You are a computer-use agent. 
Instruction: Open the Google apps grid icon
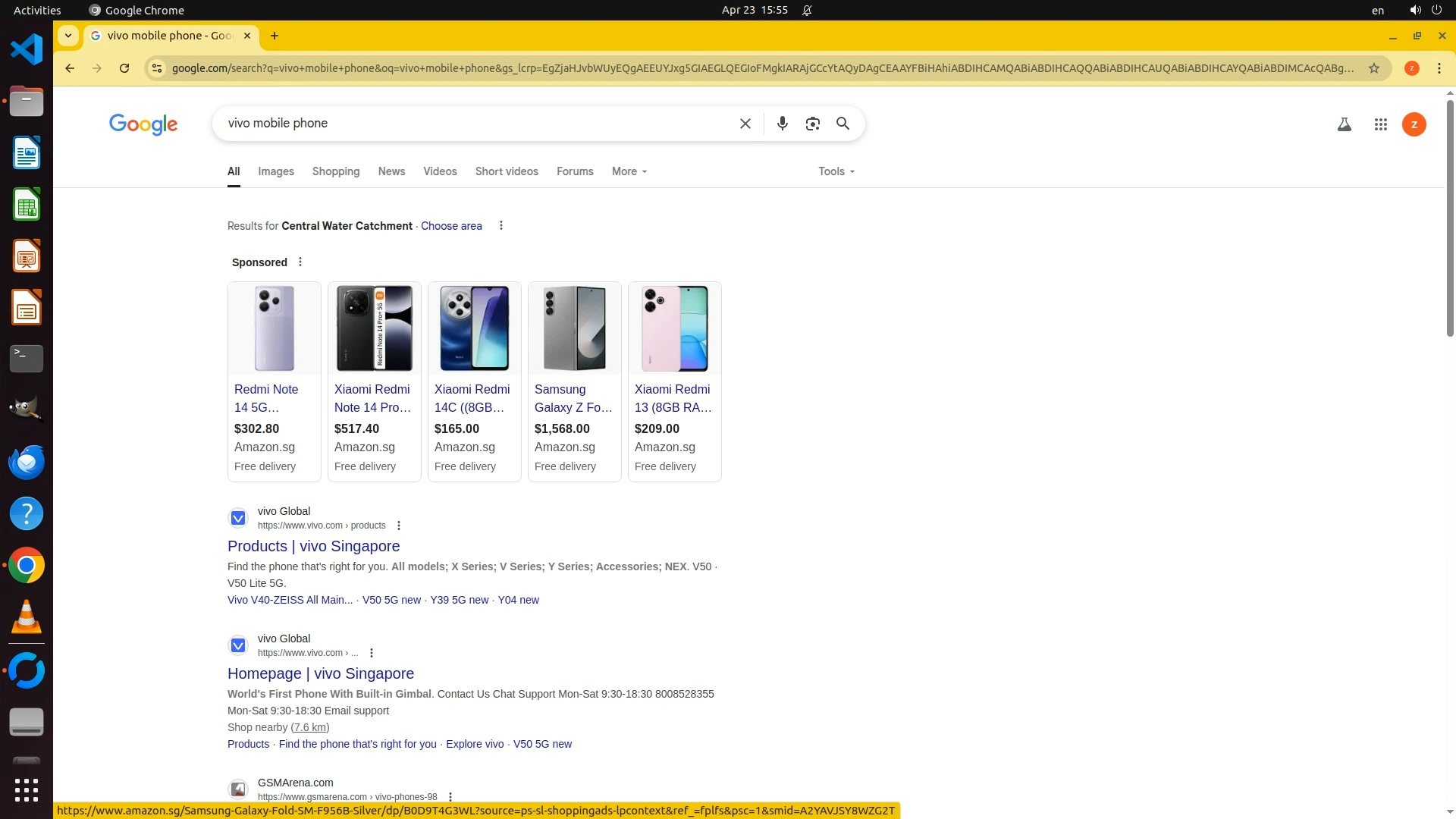click(1380, 125)
